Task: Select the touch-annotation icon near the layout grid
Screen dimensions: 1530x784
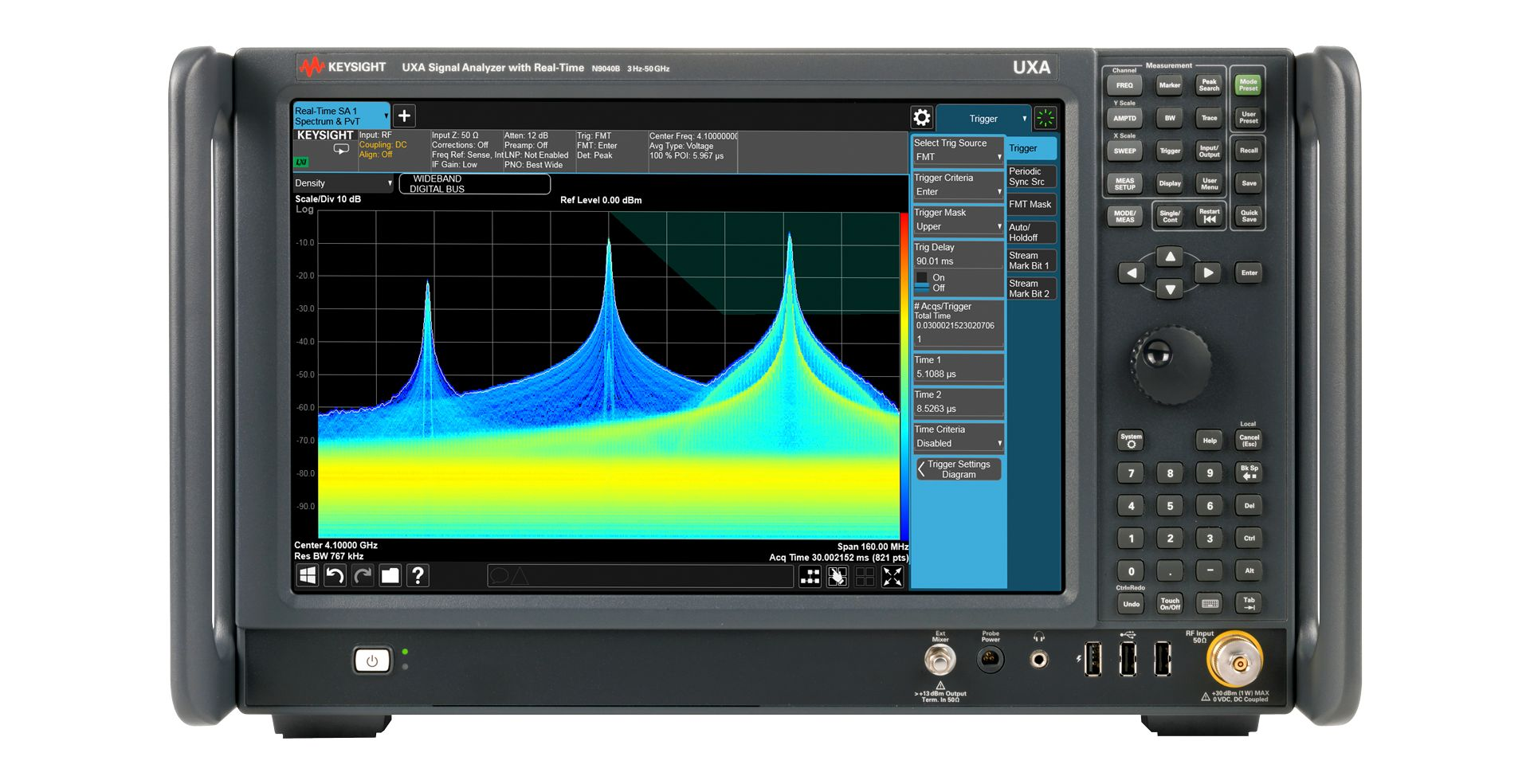Action: click(838, 575)
